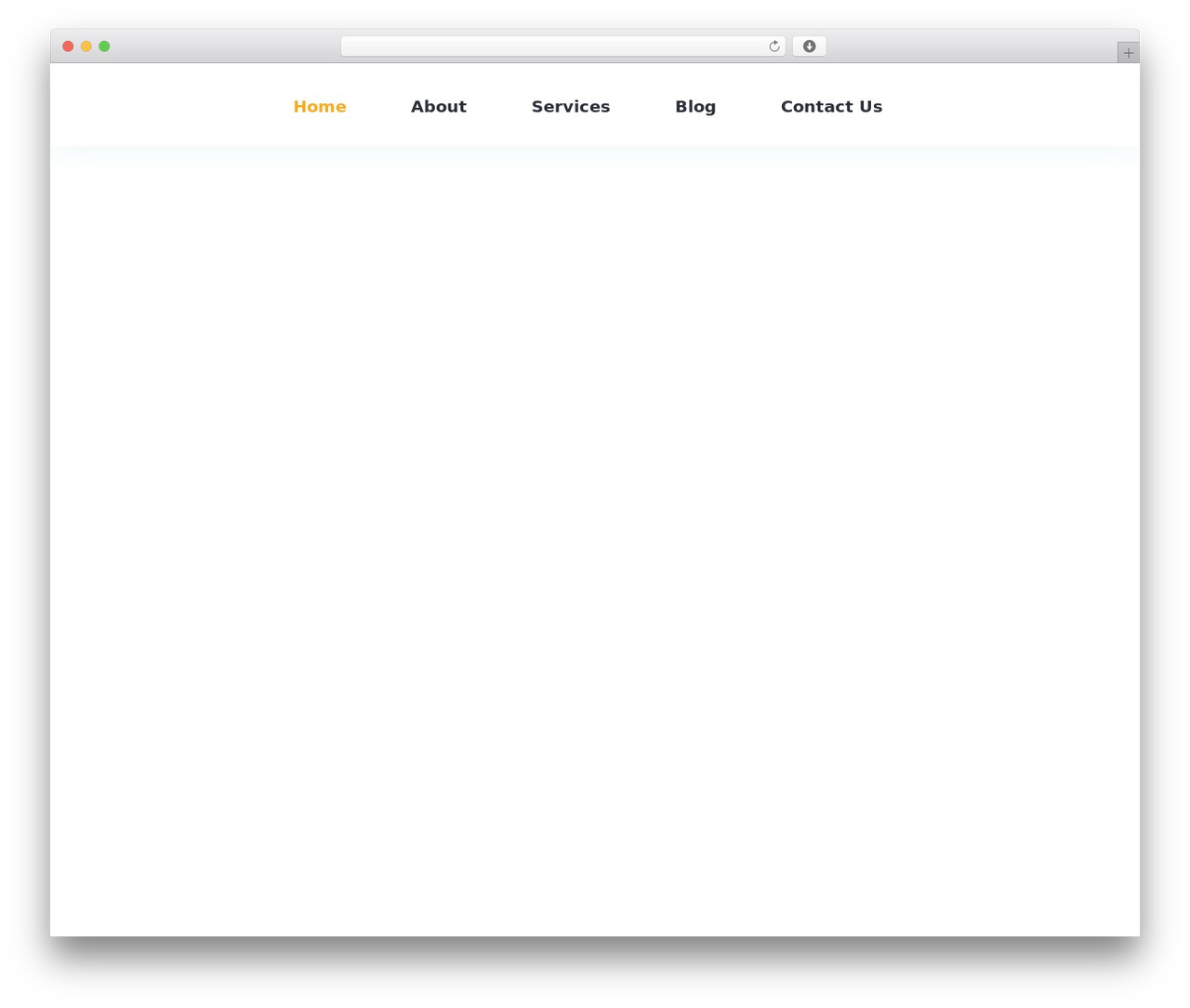Minimize the window with the yellow button

86,46
